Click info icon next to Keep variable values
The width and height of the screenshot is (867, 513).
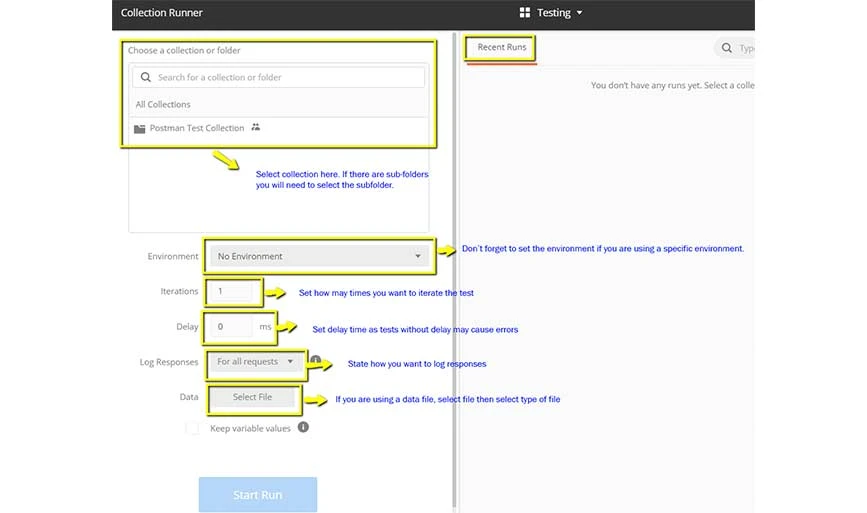tap(303, 427)
